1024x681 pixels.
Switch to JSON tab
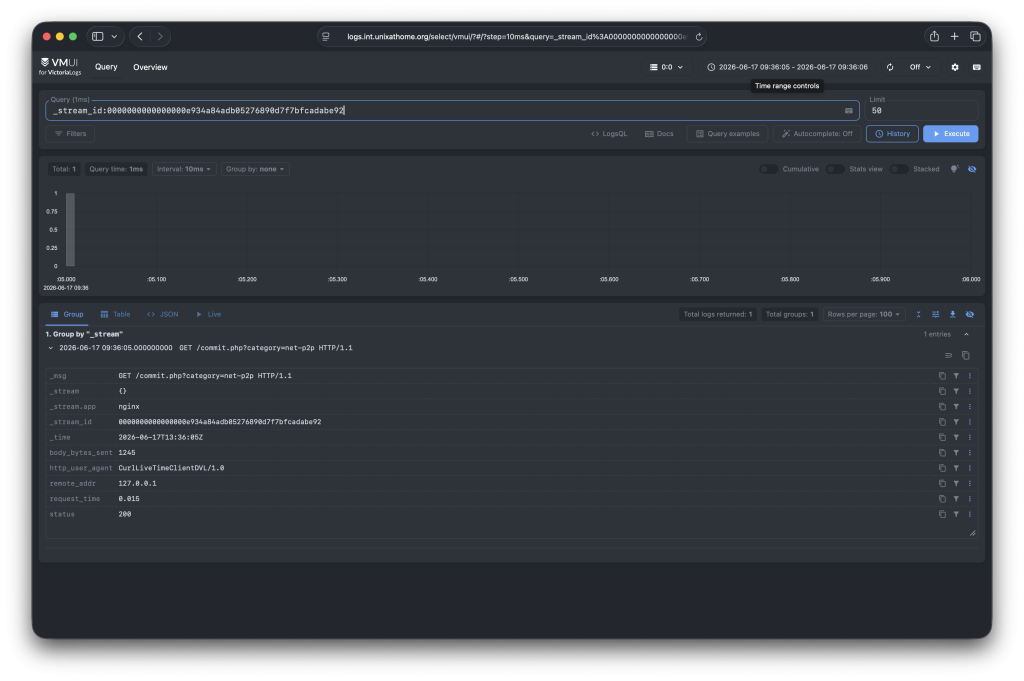click(163, 315)
